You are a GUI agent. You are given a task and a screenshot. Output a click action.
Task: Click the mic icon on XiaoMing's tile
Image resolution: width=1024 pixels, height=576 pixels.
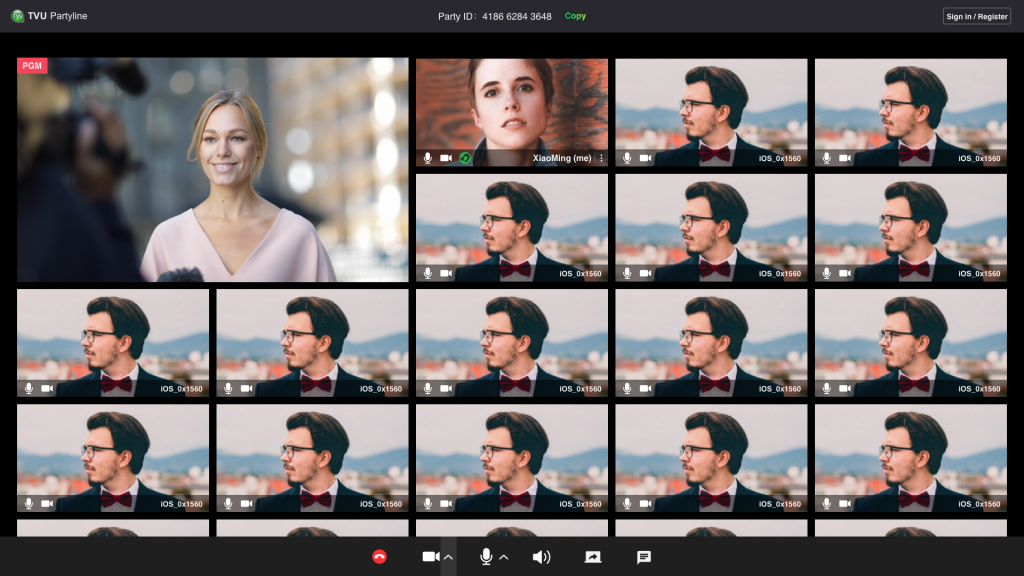428,158
